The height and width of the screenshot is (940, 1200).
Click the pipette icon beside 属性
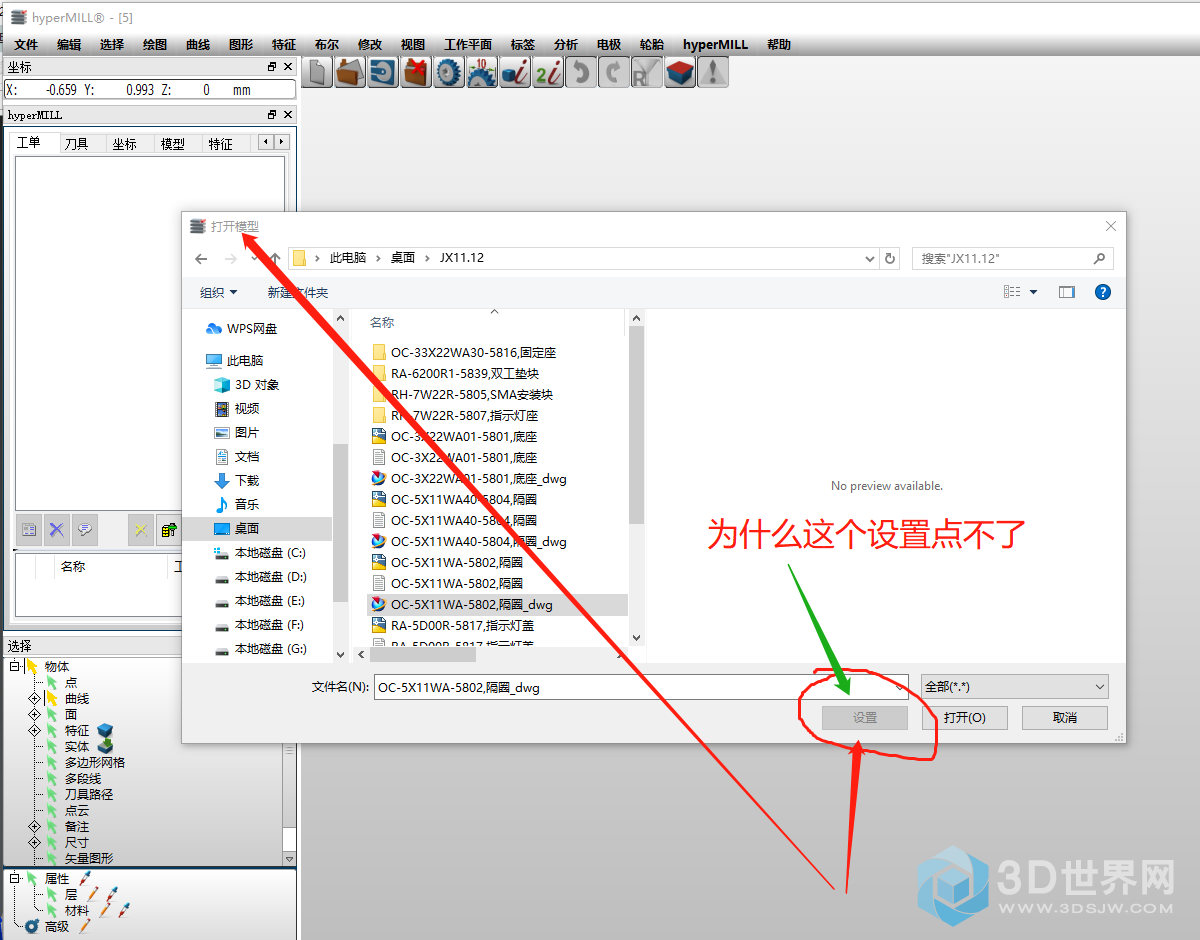pos(85,878)
